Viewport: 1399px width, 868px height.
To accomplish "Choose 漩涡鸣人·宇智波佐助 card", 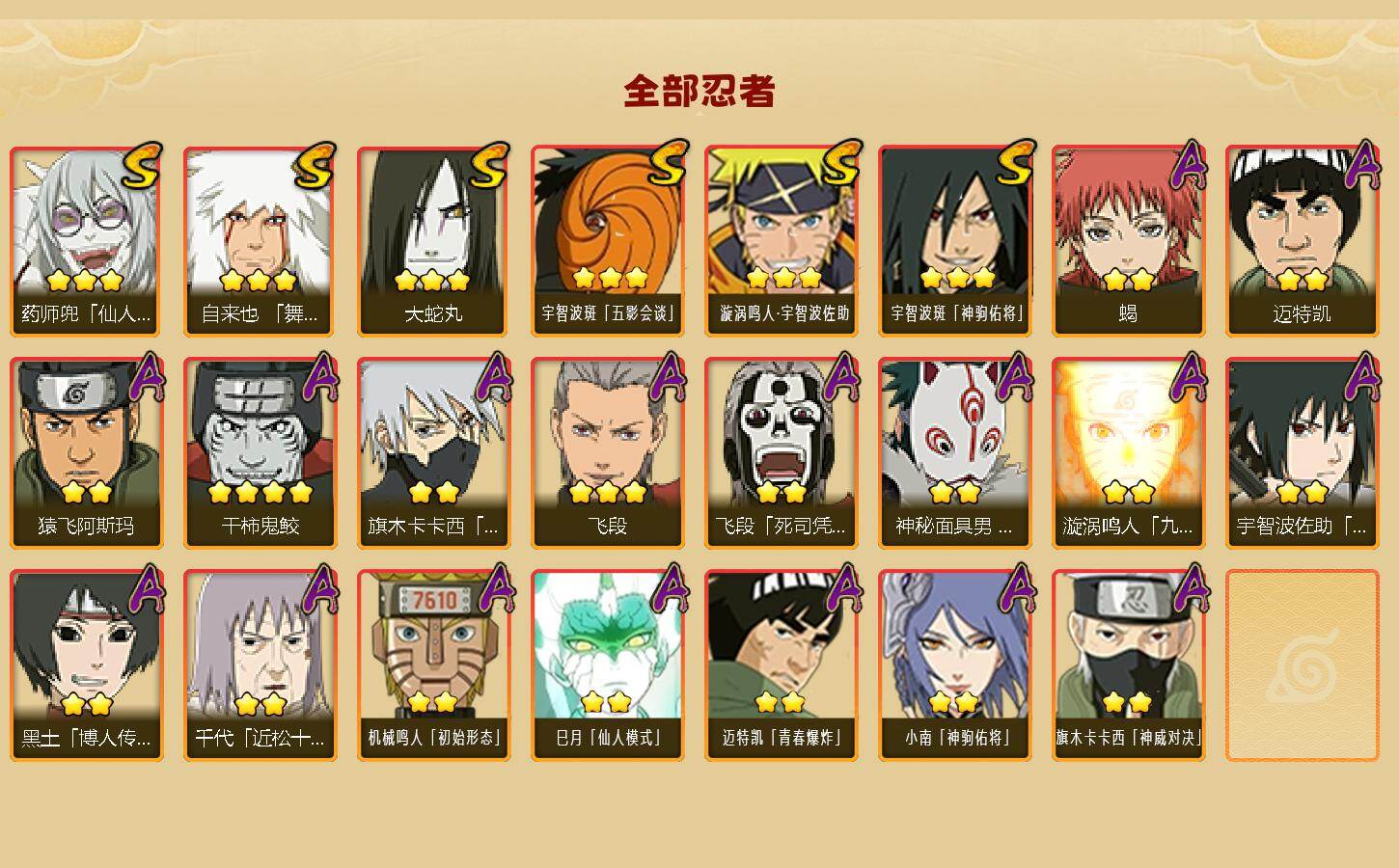I will coord(782,241).
